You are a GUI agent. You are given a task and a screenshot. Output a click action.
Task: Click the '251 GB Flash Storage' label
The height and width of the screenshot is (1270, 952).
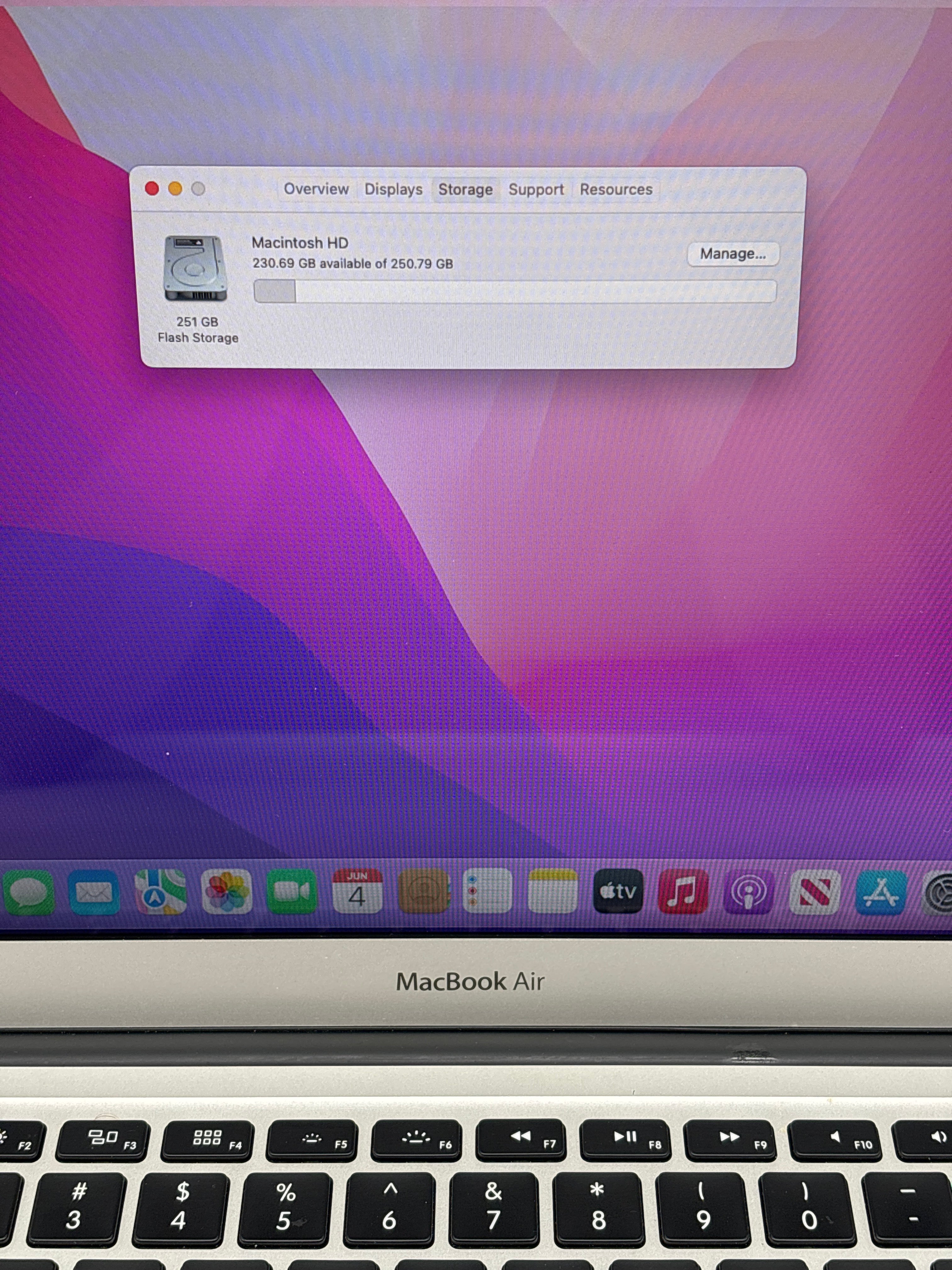point(197,329)
